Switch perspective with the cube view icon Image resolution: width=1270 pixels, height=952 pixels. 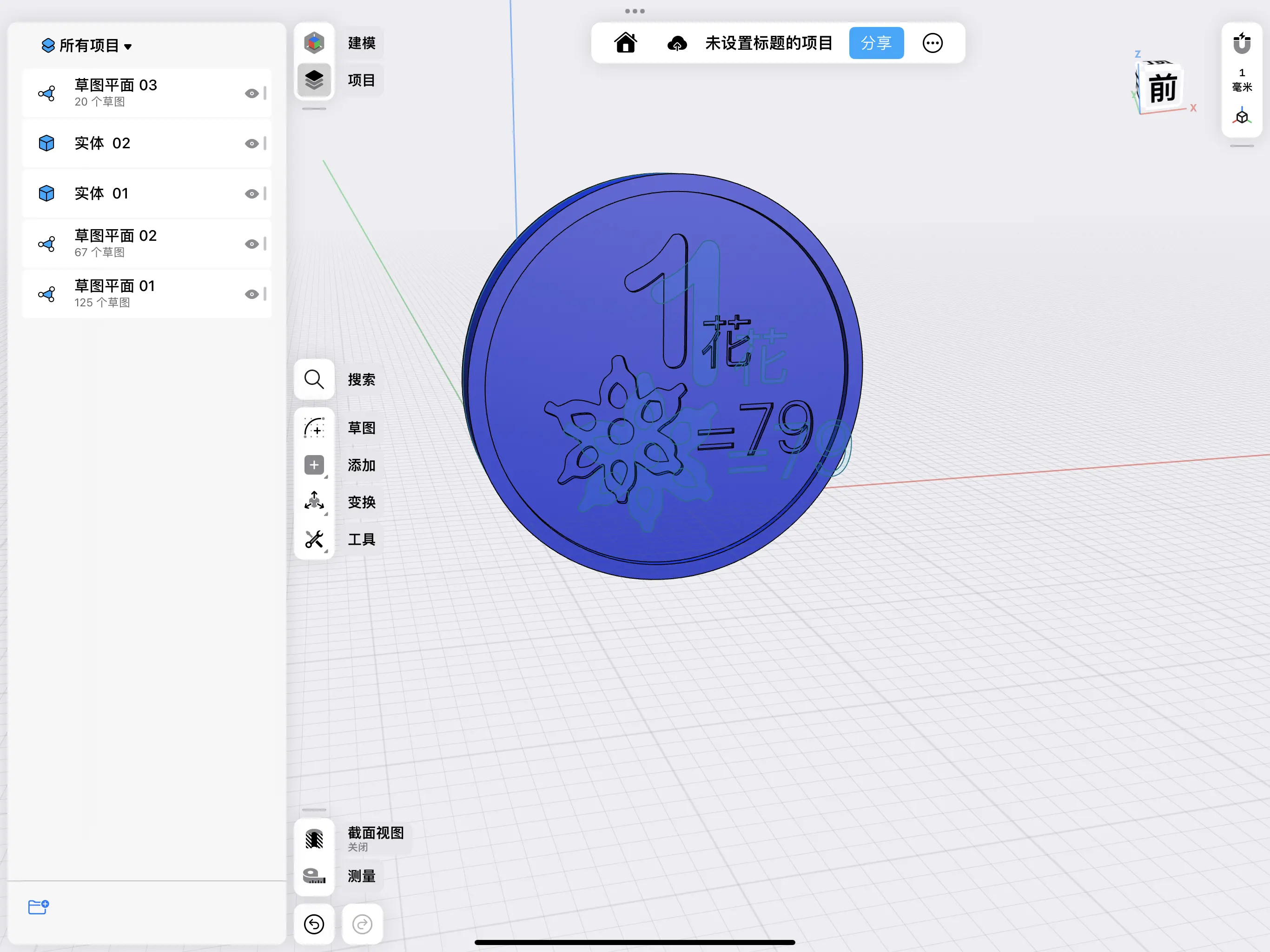pos(1242,117)
